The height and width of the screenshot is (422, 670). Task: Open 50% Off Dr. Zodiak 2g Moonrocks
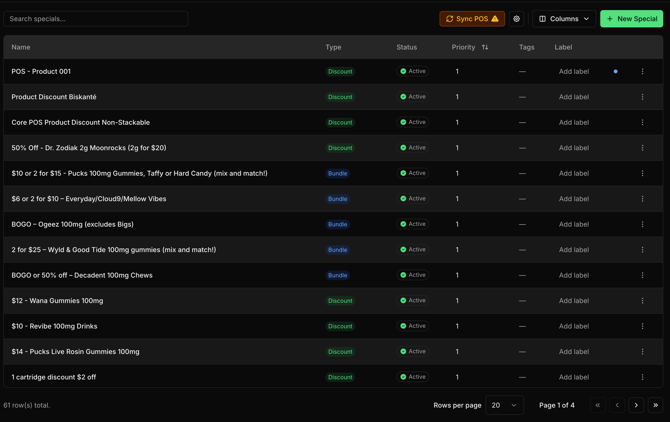pyautogui.click(x=89, y=148)
